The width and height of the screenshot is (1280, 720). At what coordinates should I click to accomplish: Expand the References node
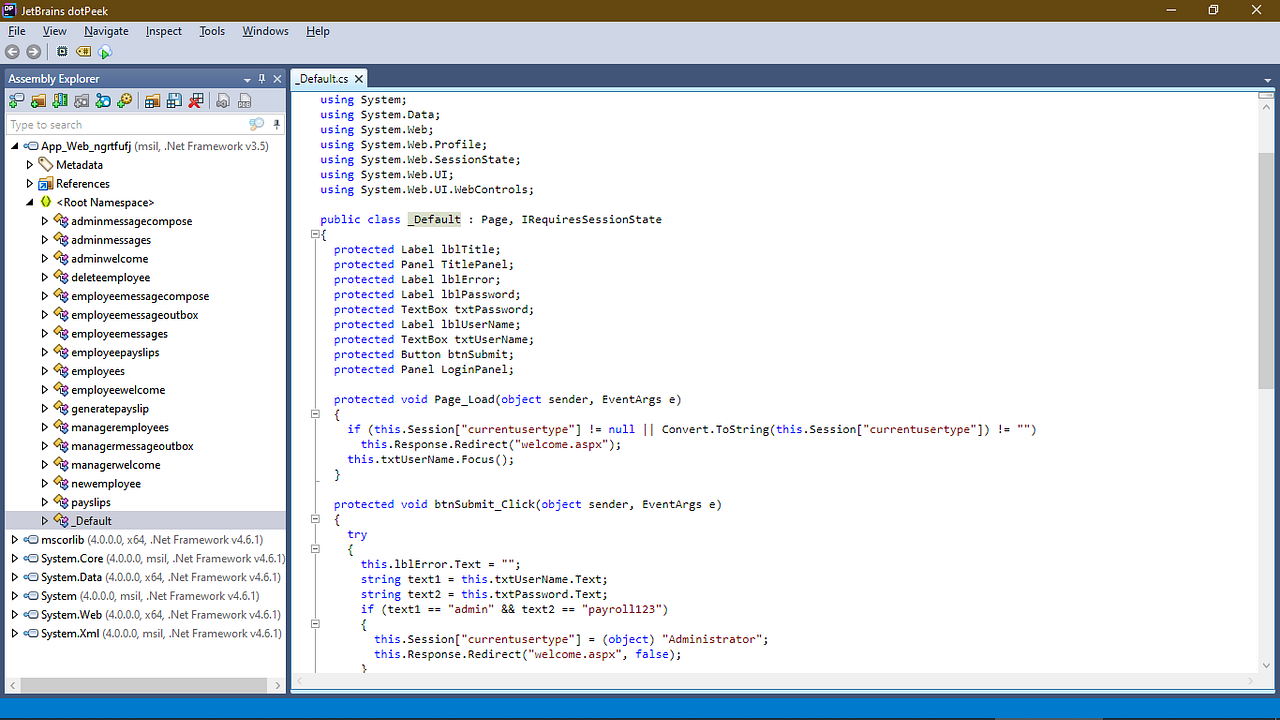[30, 183]
